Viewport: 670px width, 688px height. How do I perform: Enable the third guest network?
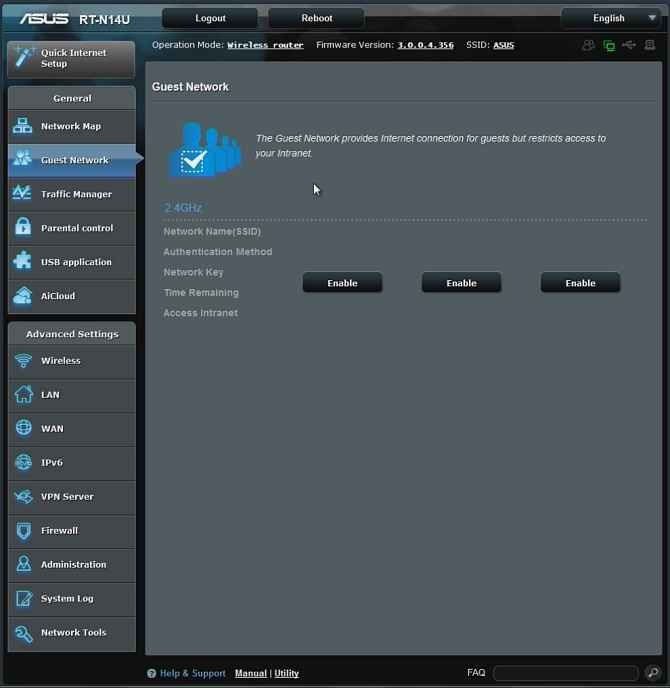tap(580, 283)
